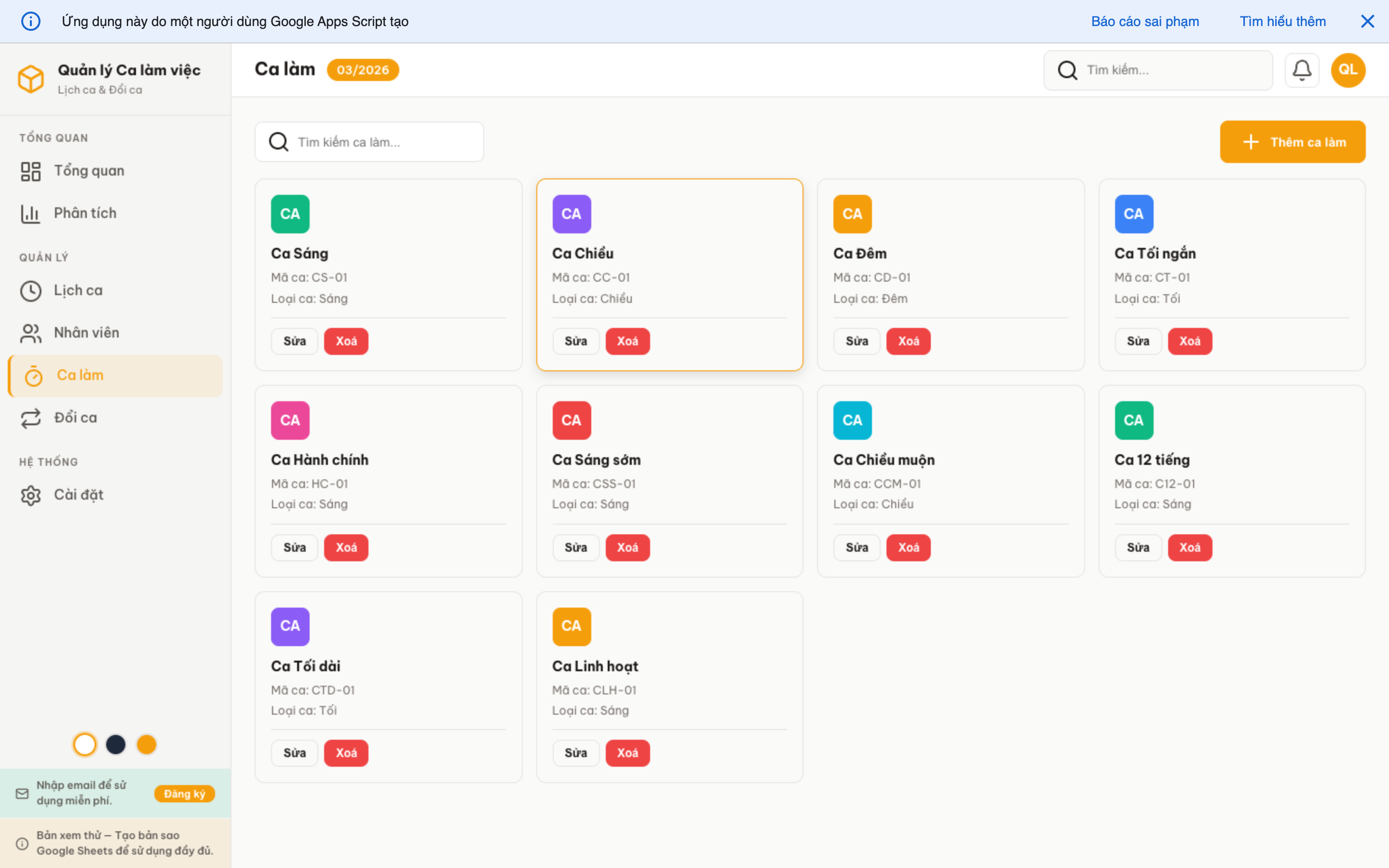
Task: Click the pink CA icon on Ca Hành chính
Action: pyautogui.click(x=290, y=420)
